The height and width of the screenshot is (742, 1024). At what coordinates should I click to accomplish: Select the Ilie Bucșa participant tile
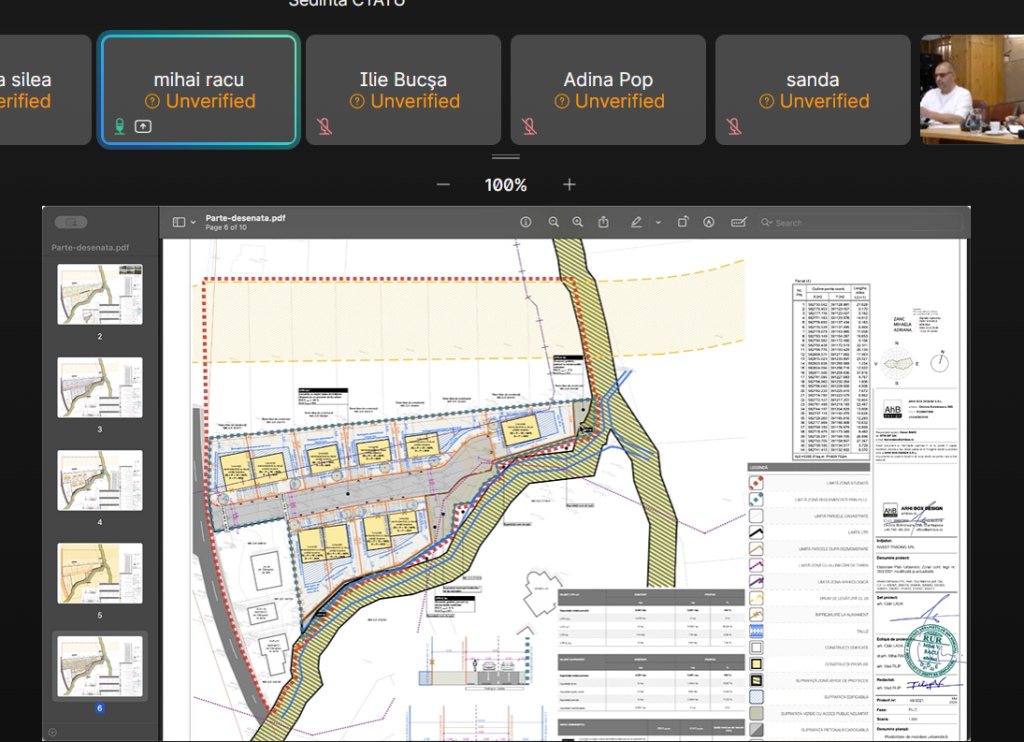coord(404,90)
